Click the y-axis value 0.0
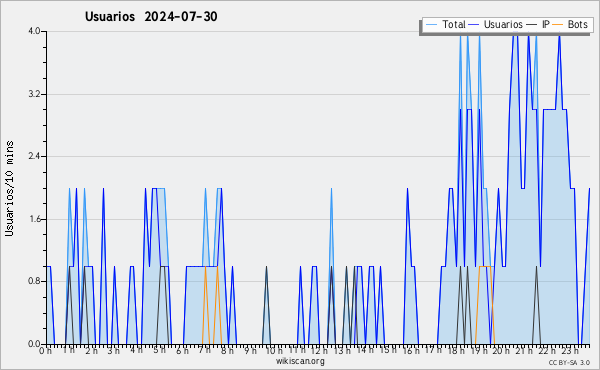This screenshot has height=370, width=600. tap(34, 344)
